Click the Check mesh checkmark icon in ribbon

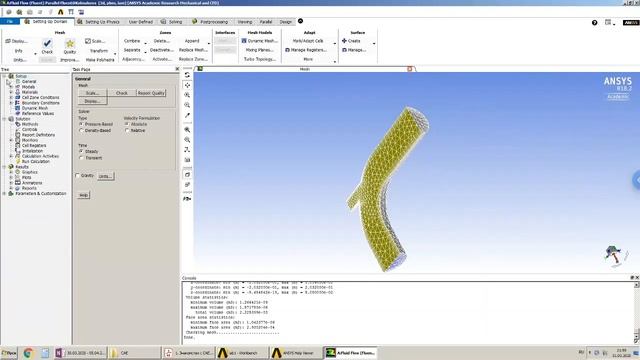coord(47,43)
